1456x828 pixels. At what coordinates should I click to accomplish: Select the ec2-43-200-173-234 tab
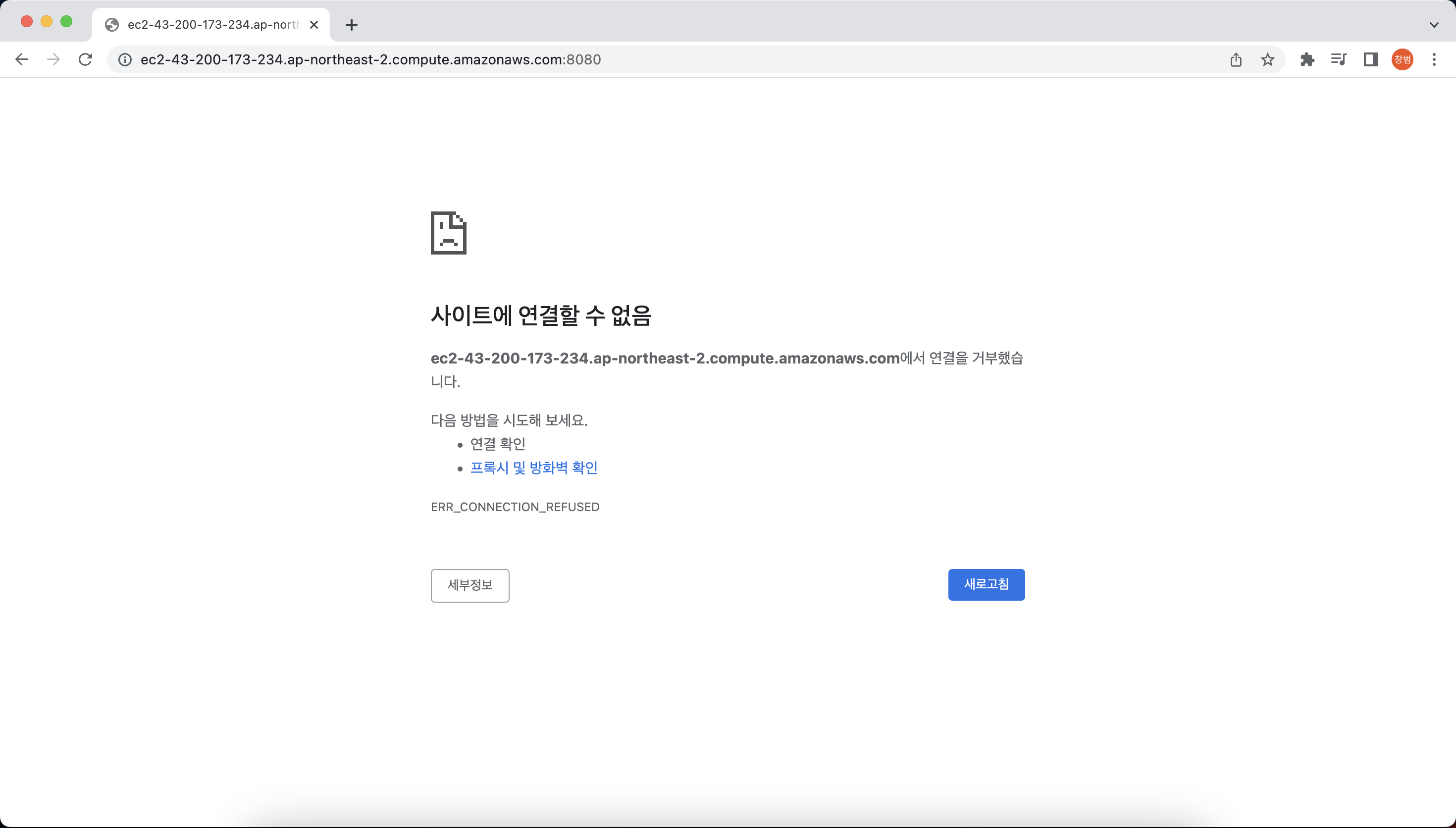[211, 25]
